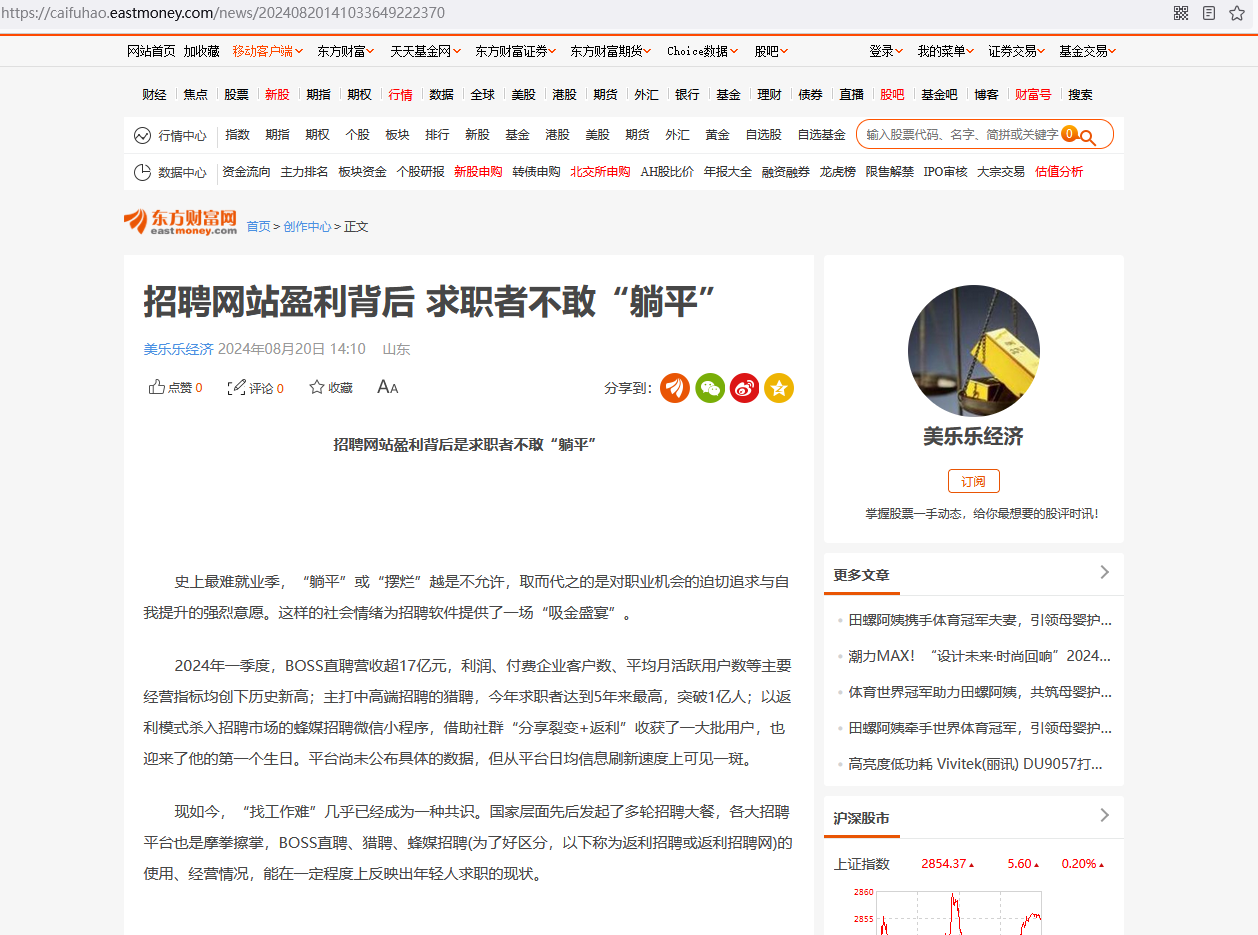Expand the Choice数据 dropdown
The width and height of the screenshot is (1258, 935).
tap(702, 51)
